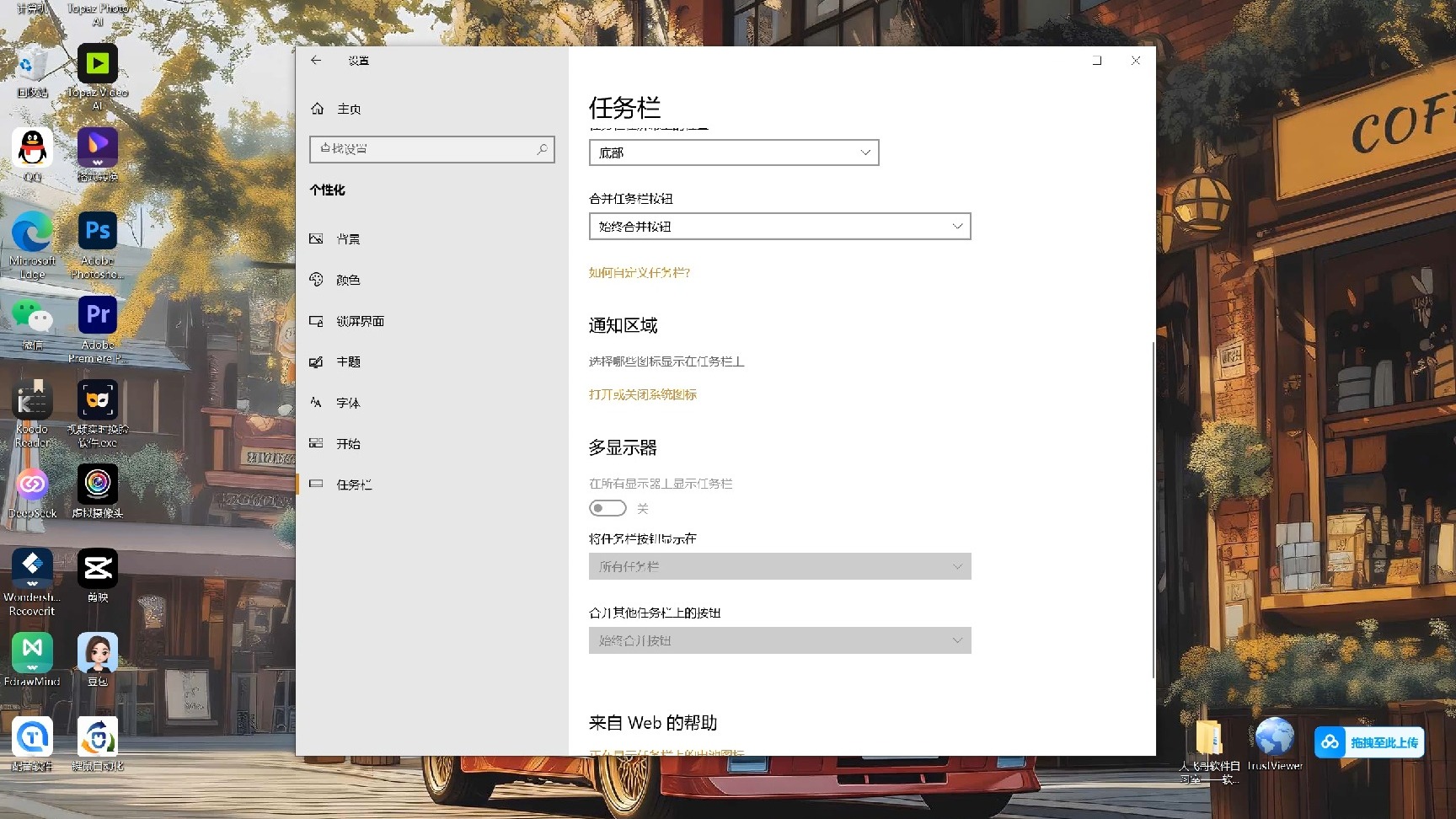Open Adobe Premiere Pro desktop icon
The image size is (1456, 819).
[97, 313]
